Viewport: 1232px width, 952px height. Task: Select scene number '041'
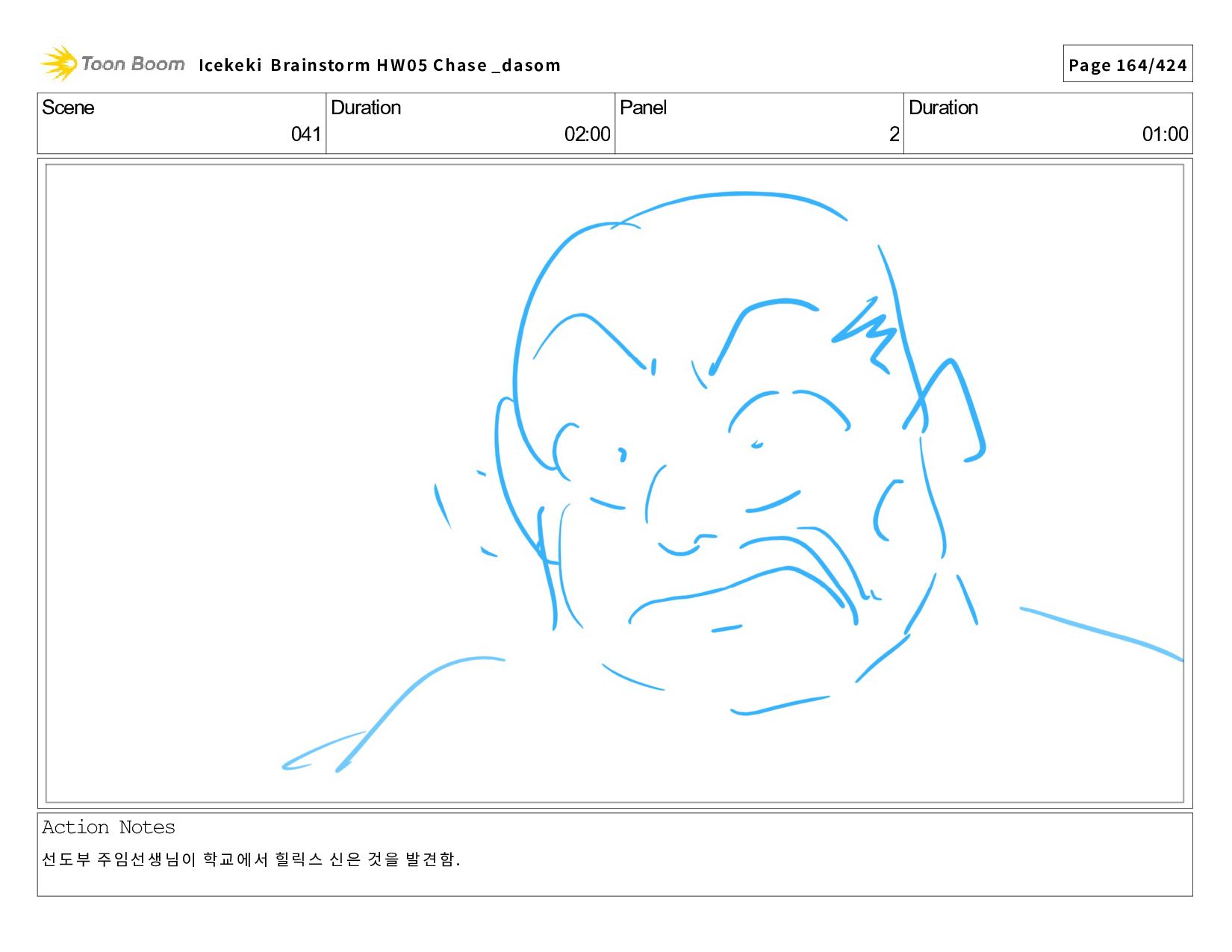[x=306, y=134]
